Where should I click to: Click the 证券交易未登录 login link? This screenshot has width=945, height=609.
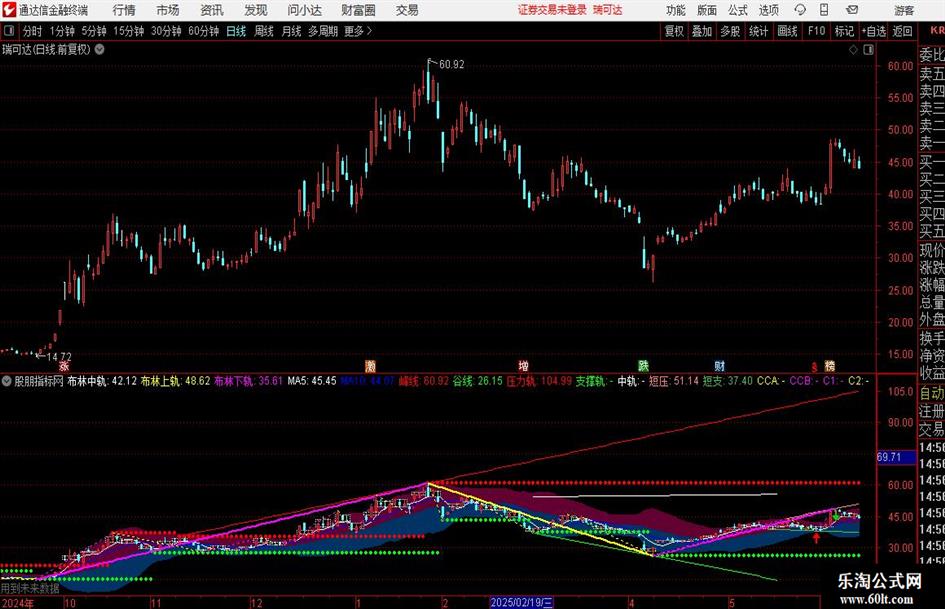(552, 10)
